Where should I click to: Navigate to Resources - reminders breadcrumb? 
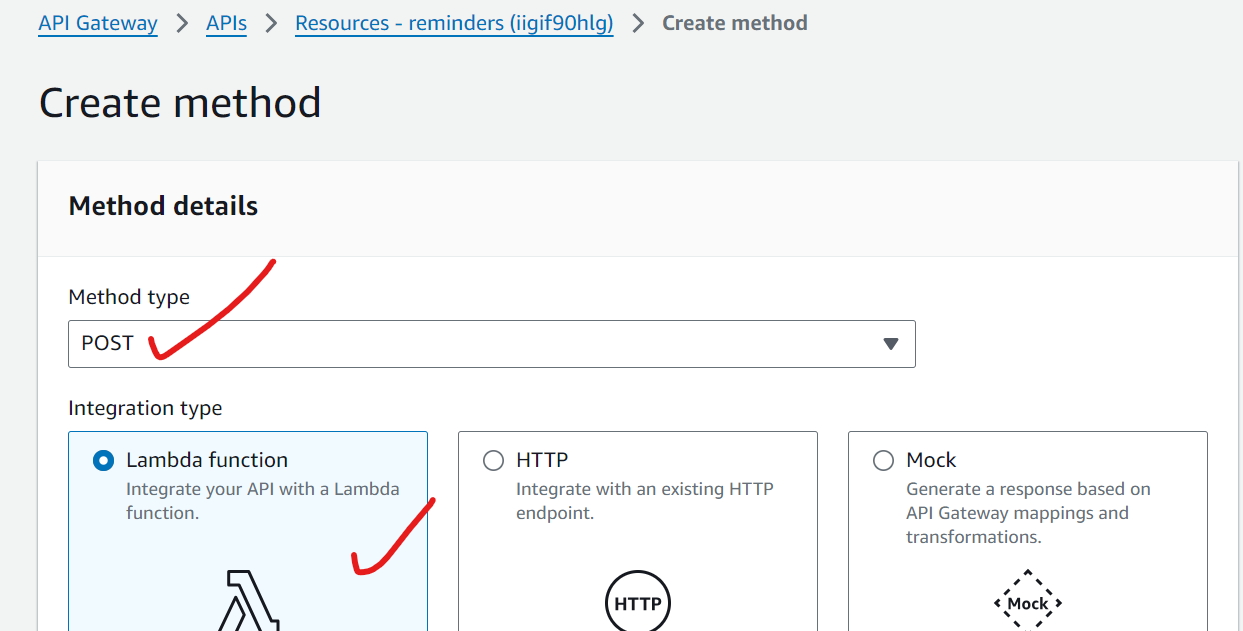coord(454,23)
